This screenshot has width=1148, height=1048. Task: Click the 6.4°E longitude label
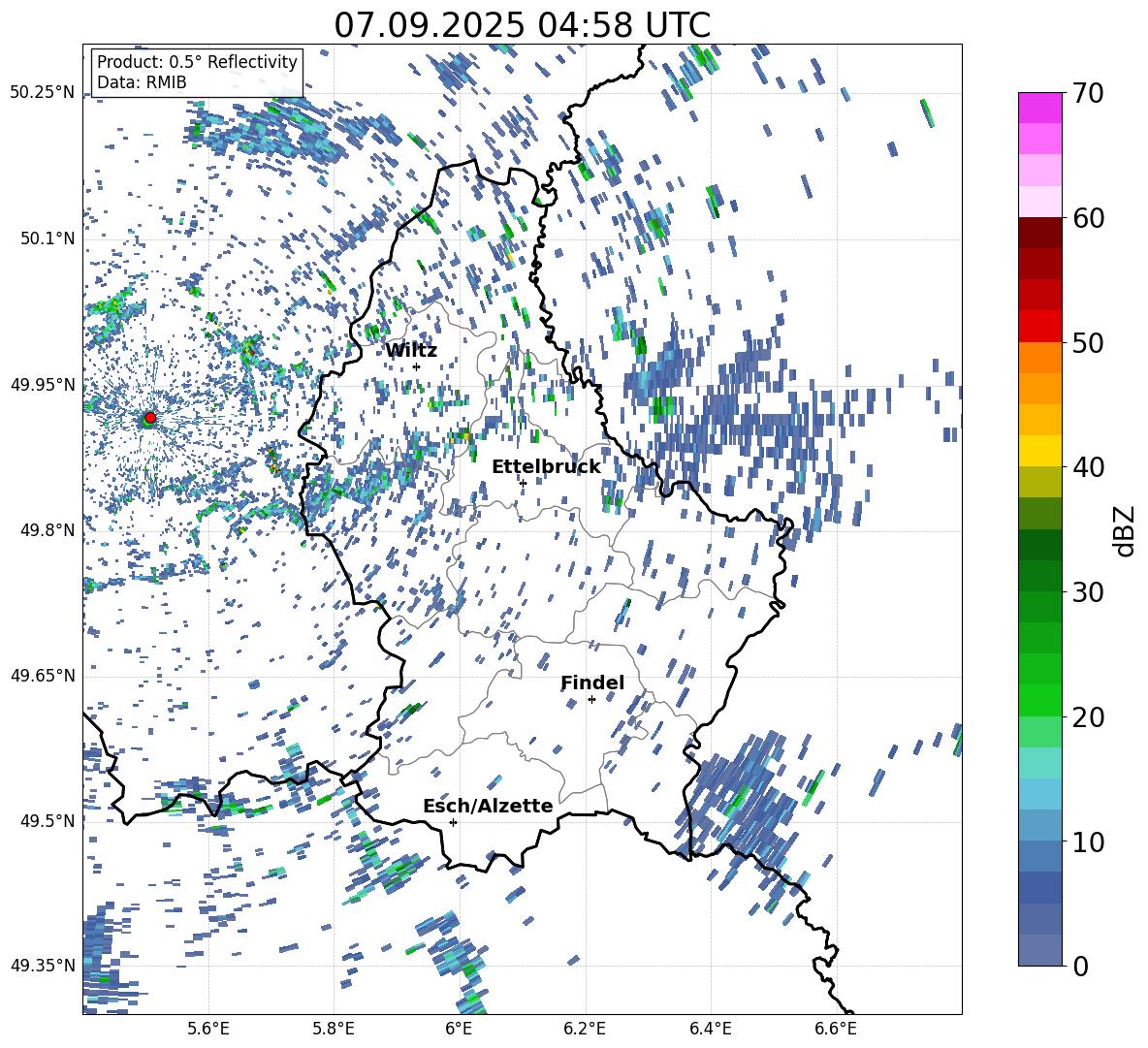pyautogui.click(x=710, y=1029)
